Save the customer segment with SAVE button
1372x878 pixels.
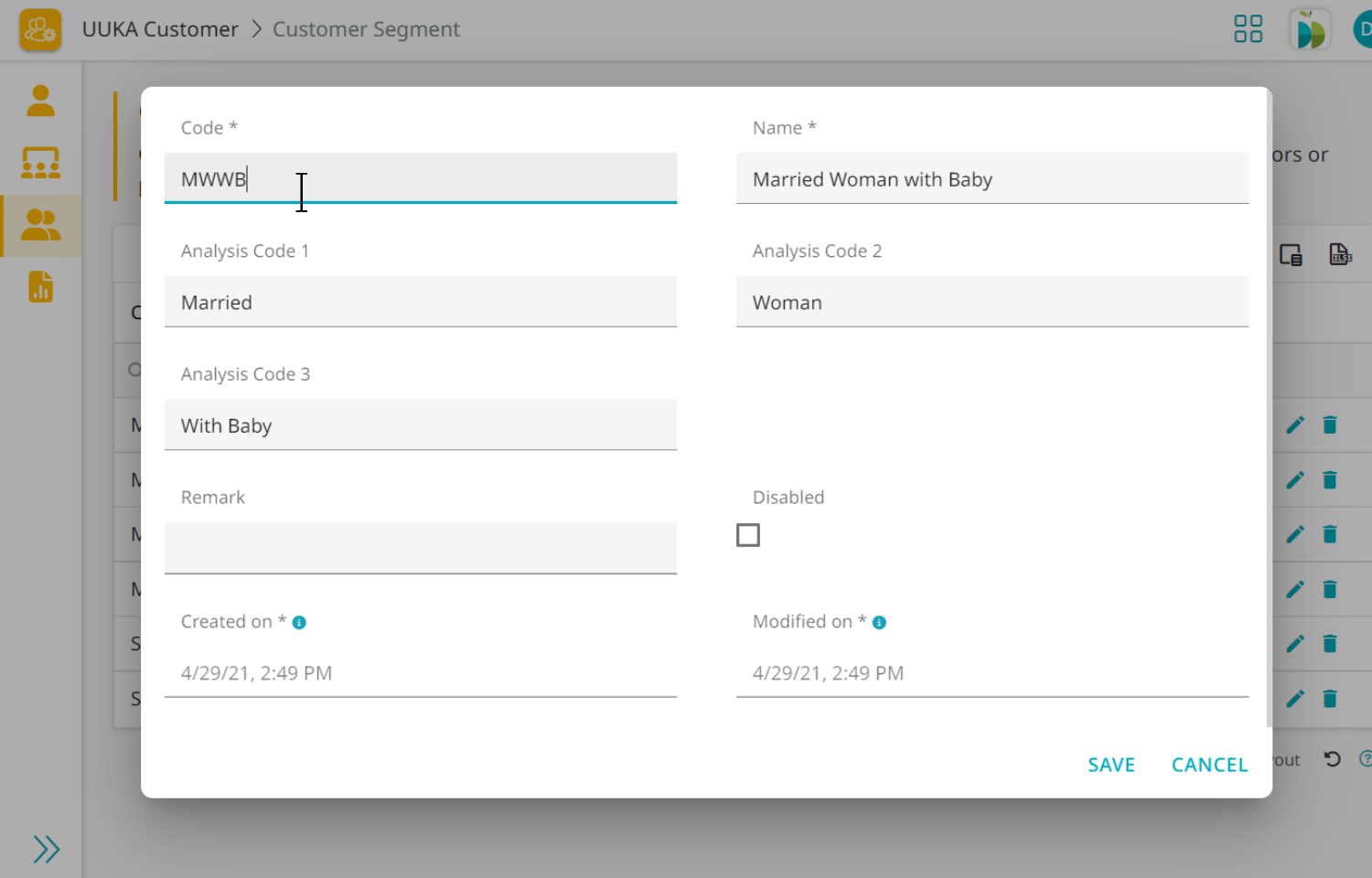click(x=1111, y=765)
